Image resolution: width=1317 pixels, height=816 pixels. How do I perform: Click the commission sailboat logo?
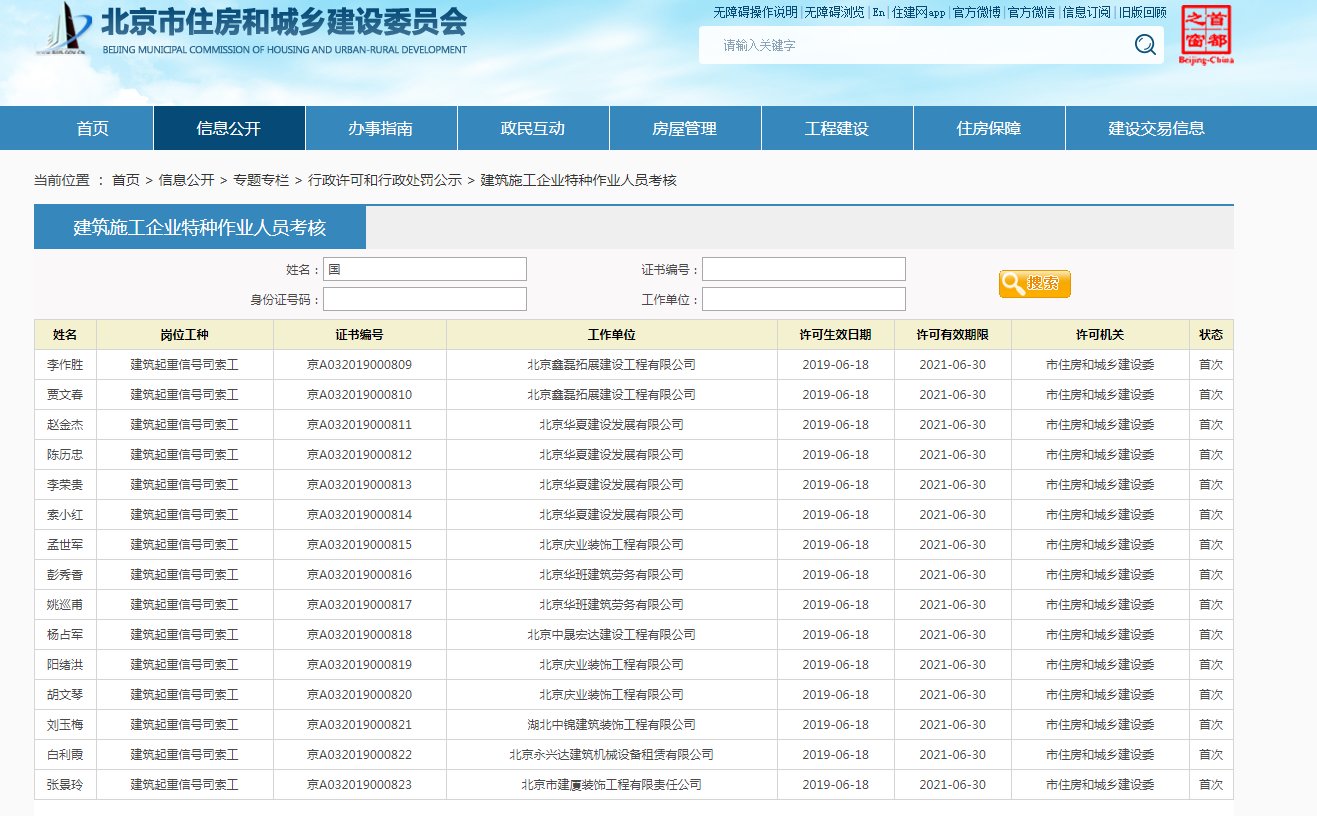click(x=62, y=31)
